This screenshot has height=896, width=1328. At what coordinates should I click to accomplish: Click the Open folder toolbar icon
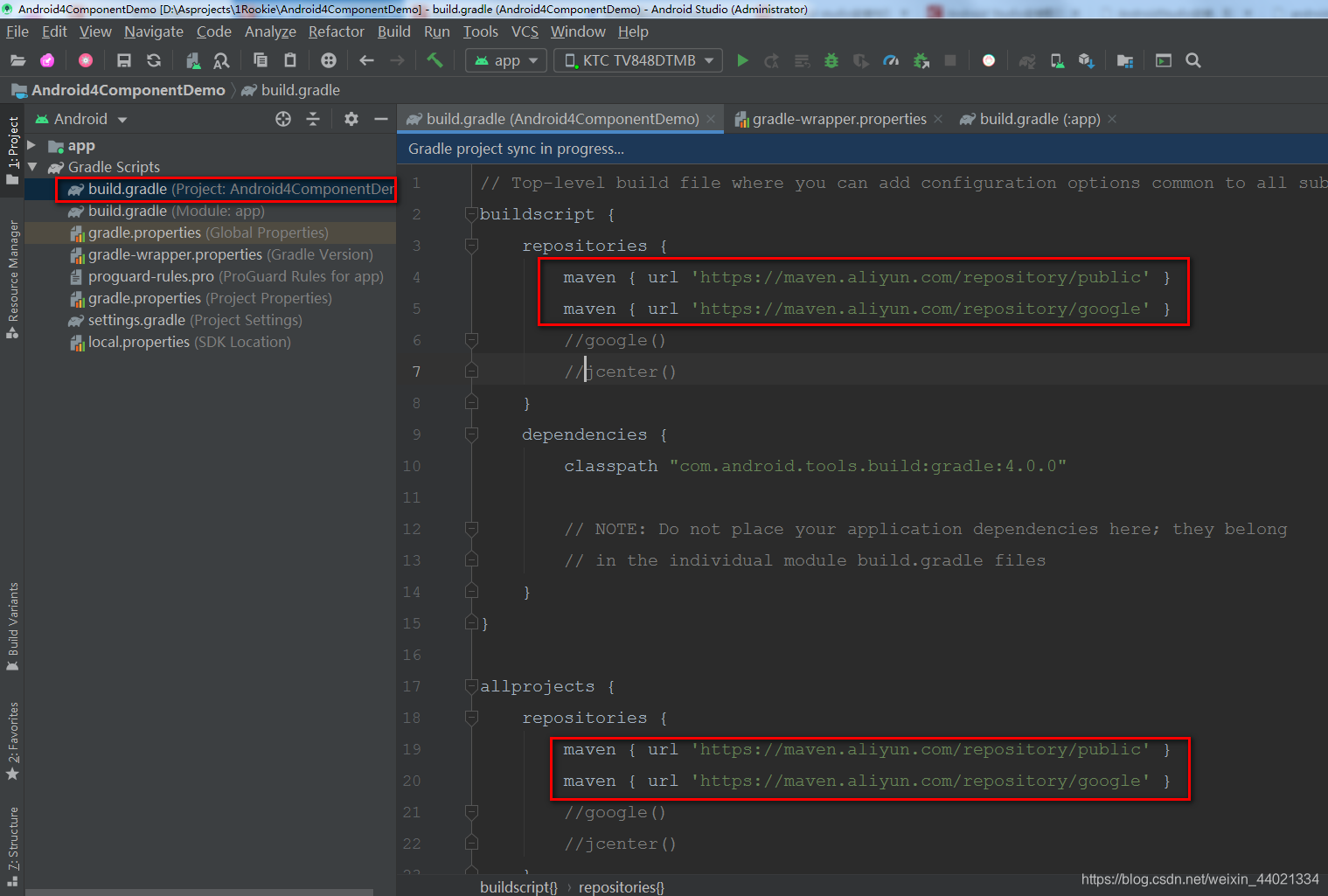coord(17,60)
